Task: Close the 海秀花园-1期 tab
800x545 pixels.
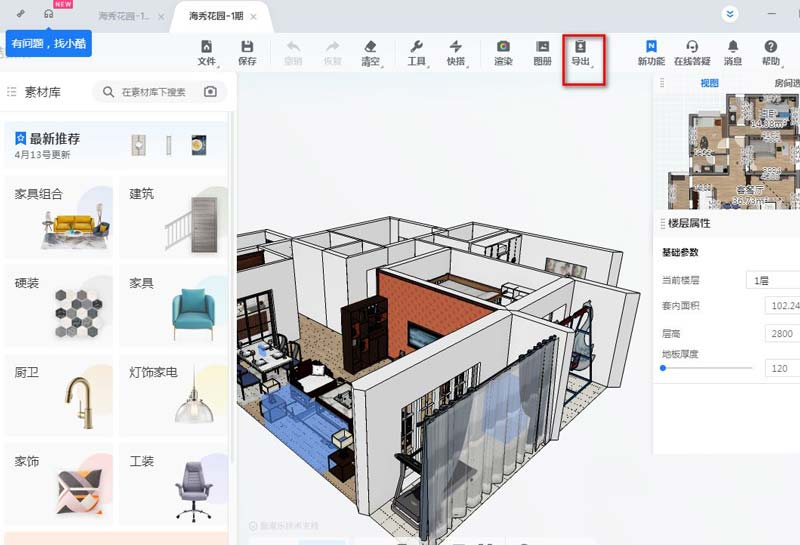Action: (x=253, y=17)
